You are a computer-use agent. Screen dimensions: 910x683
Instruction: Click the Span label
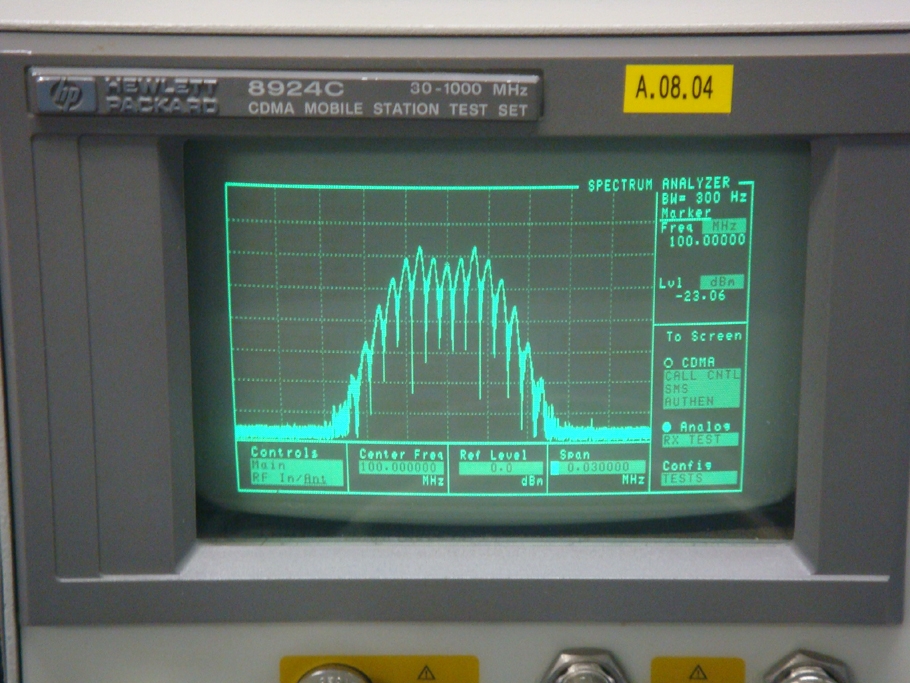pyautogui.click(x=575, y=455)
